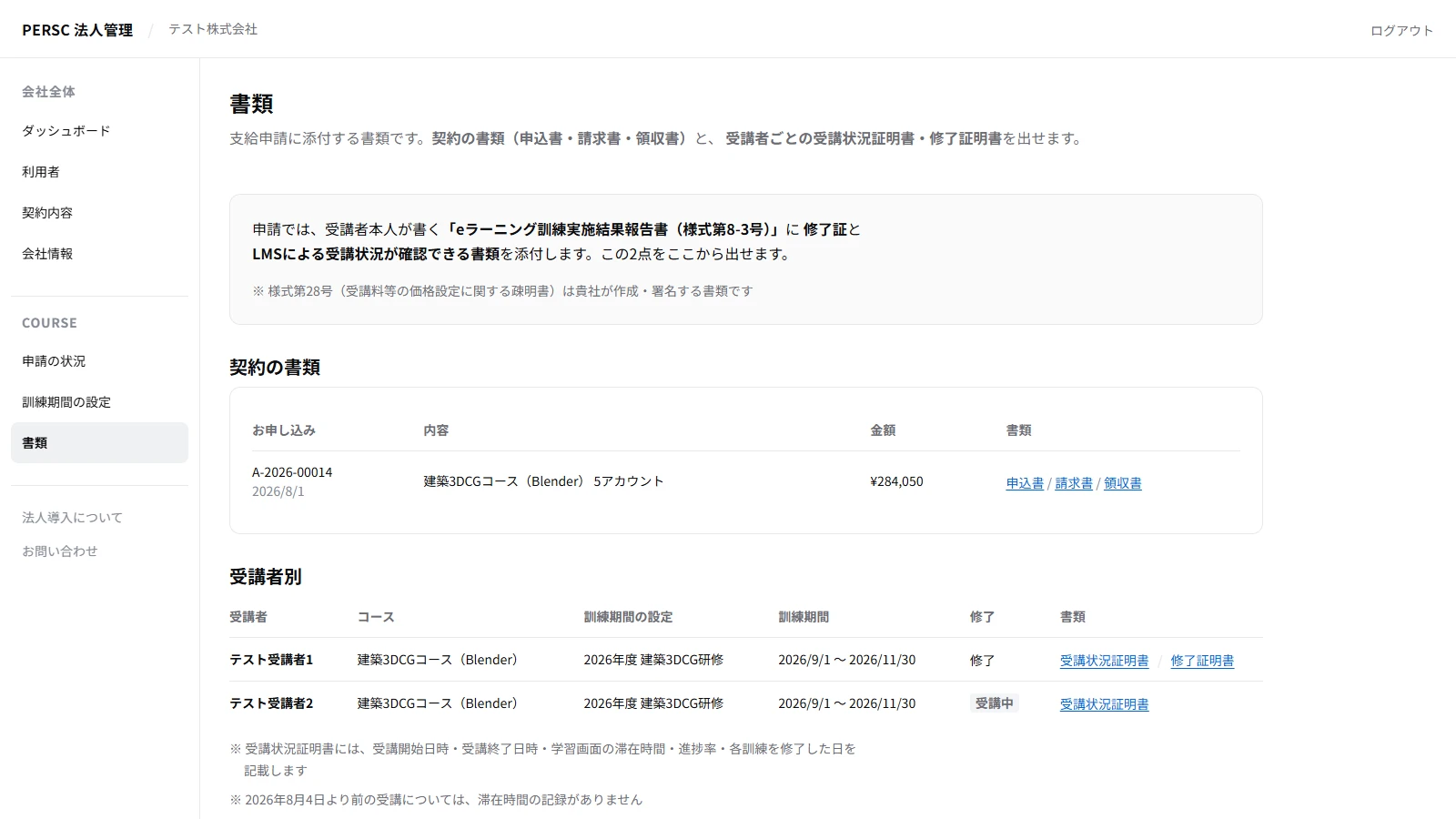Viewport: 1456px width, 819px height.
Task: Click the 受講者 column header
Action: point(248,617)
